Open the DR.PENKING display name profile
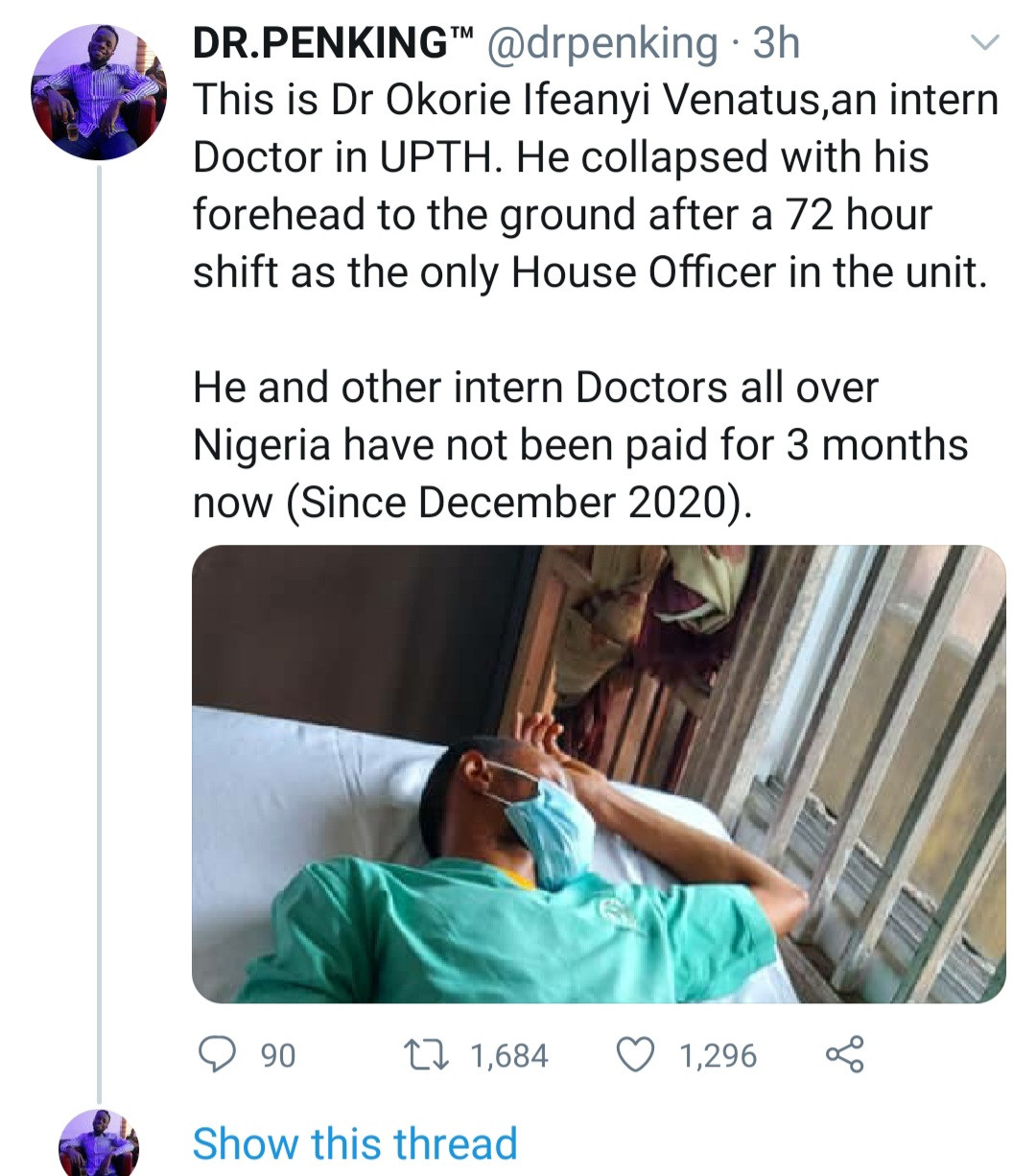The image size is (1036, 1176). [317, 43]
